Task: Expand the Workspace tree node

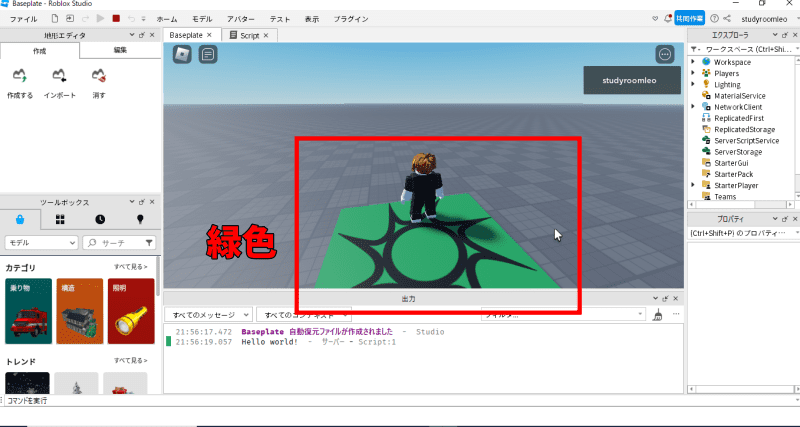Action: (x=693, y=62)
